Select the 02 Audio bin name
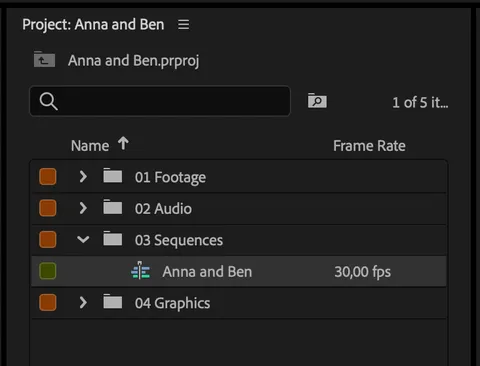 click(163, 209)
